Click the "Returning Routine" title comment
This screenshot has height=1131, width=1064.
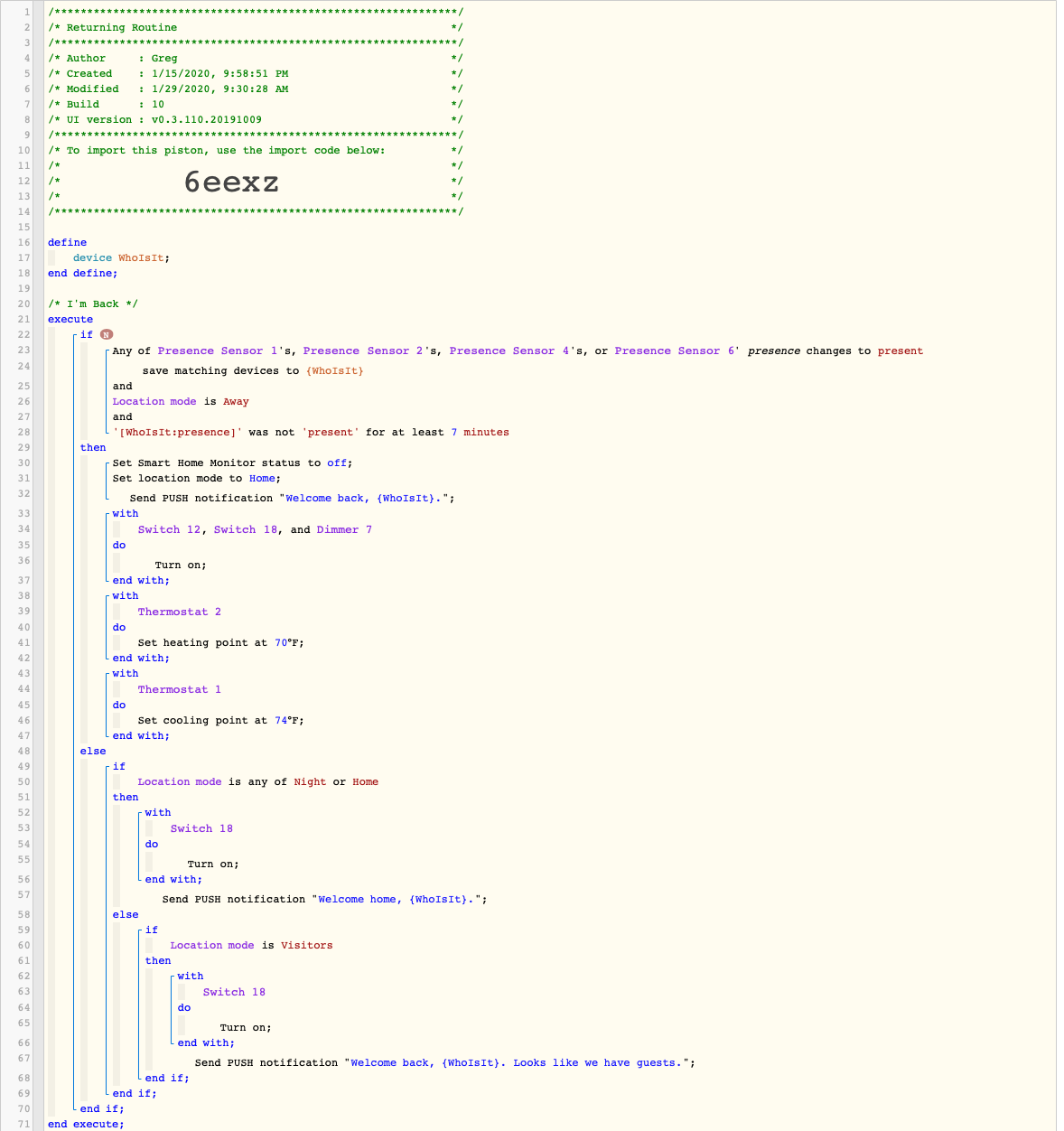(122, 27)
